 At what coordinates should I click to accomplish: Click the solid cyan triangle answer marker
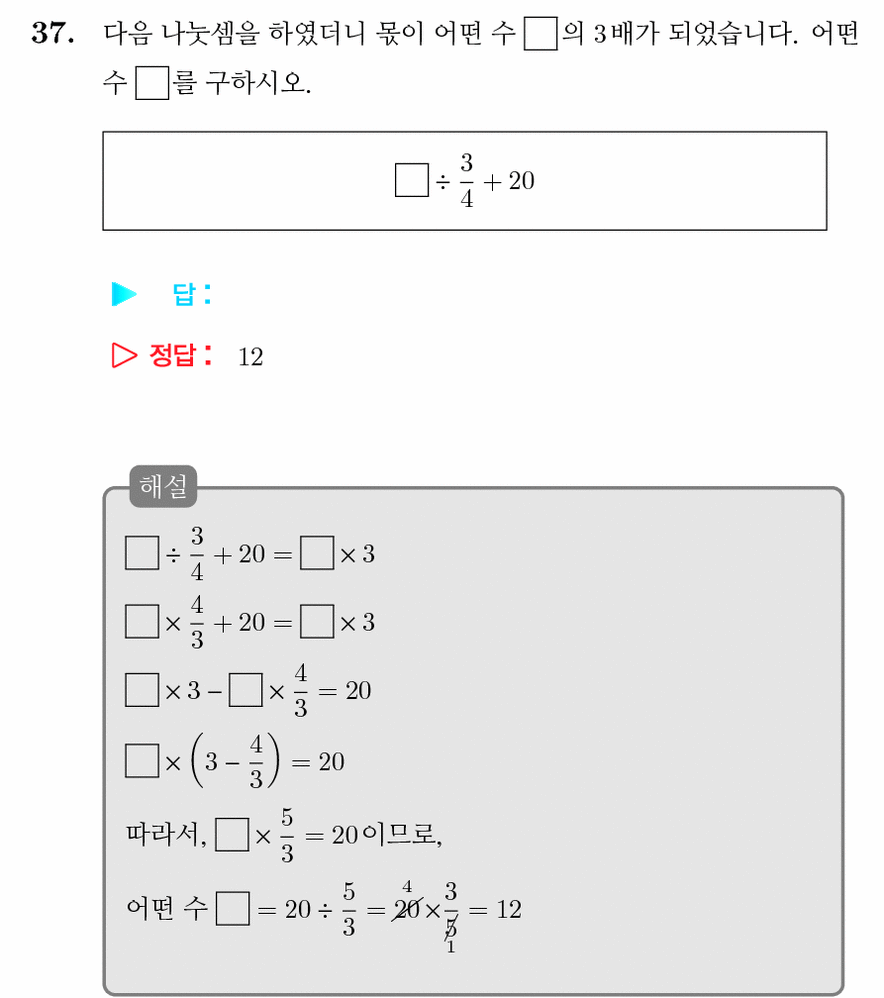point(124,294)
